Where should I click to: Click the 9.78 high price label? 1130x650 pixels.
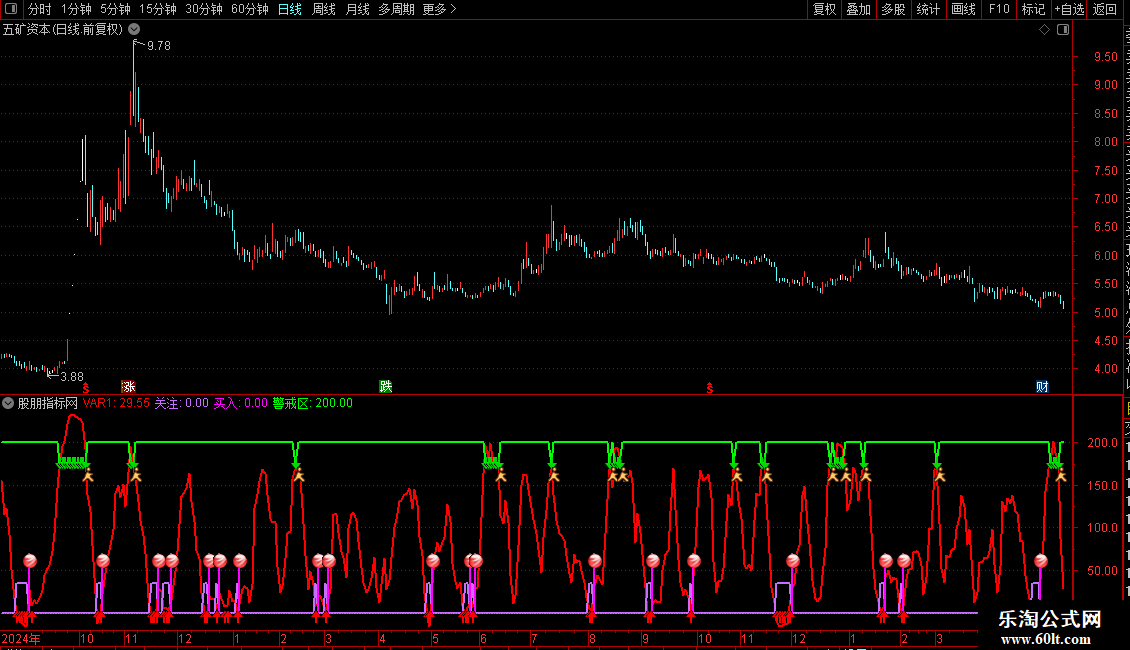159,45
